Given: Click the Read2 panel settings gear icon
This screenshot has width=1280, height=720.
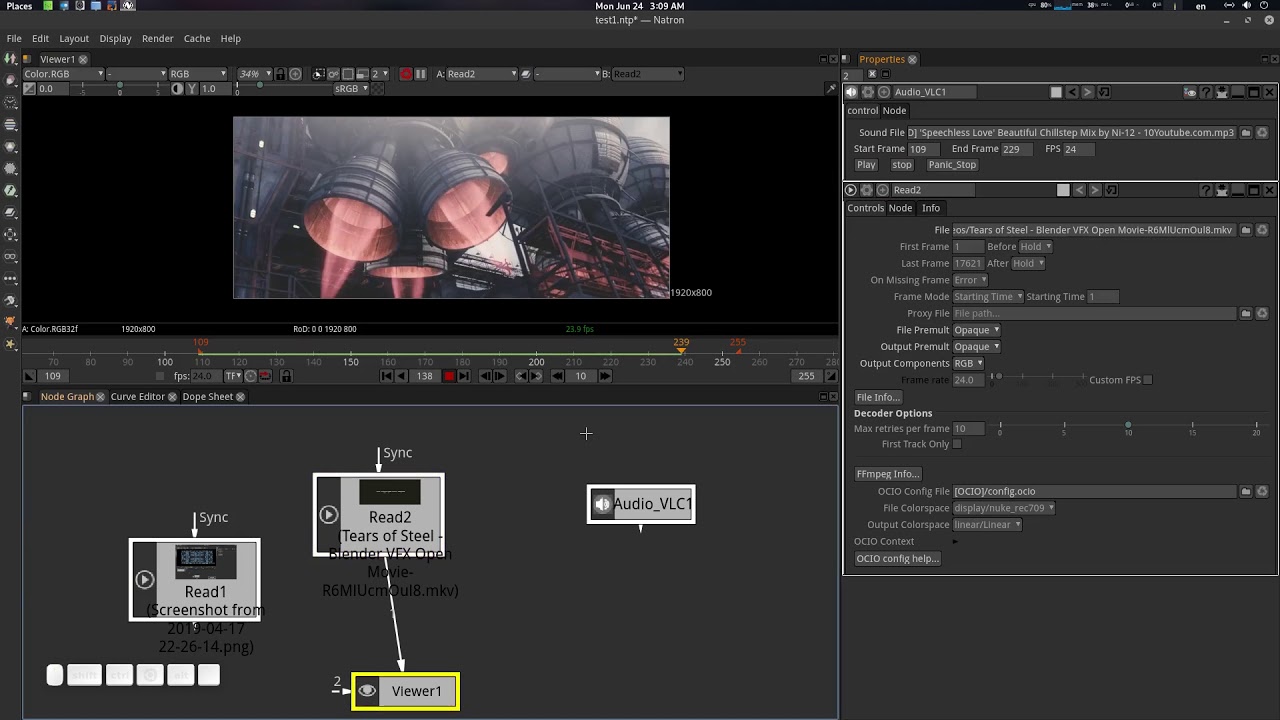Looking at the screenshot, I should 866,190.
